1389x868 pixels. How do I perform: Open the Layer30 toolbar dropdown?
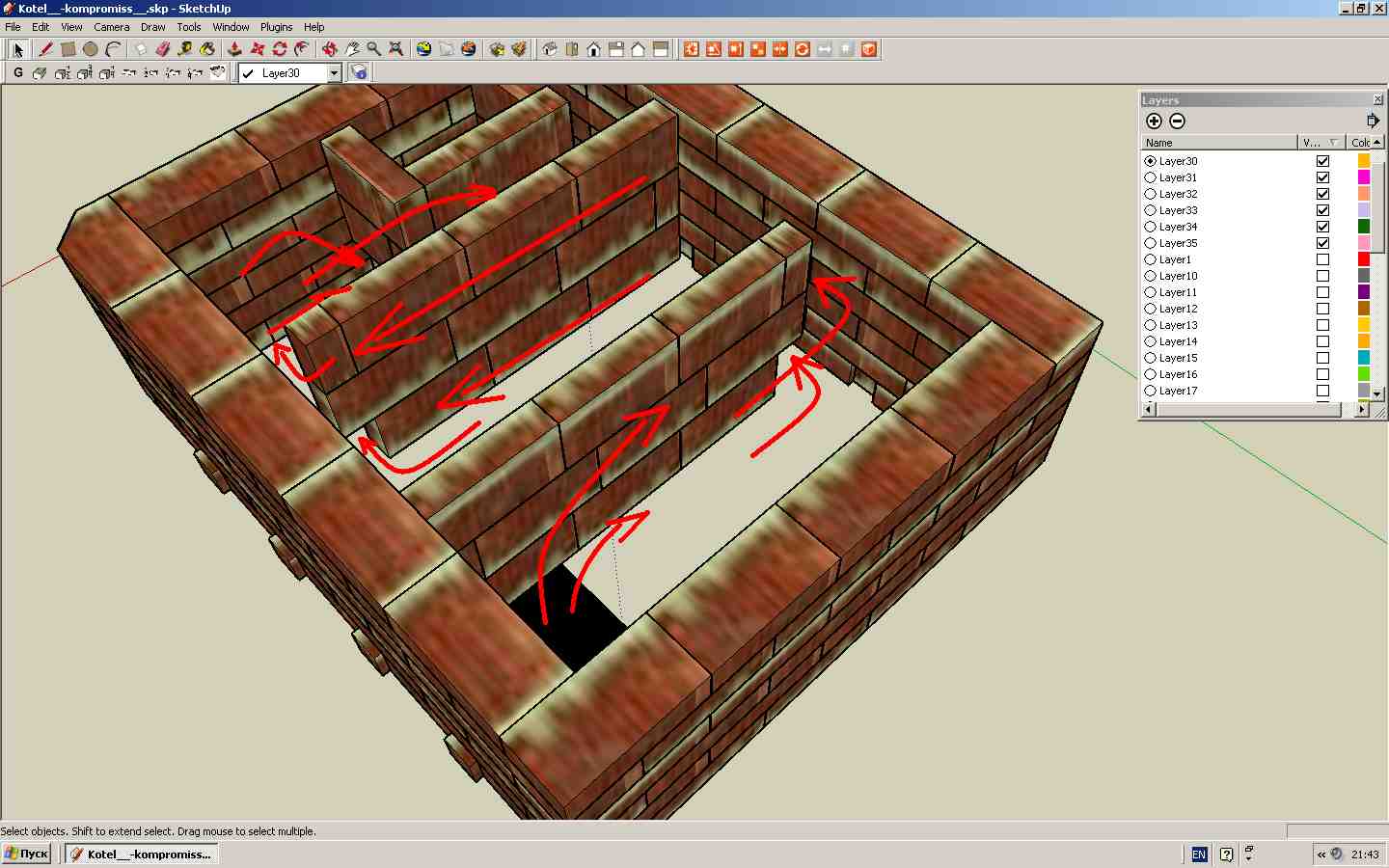[x=334, y=73]
